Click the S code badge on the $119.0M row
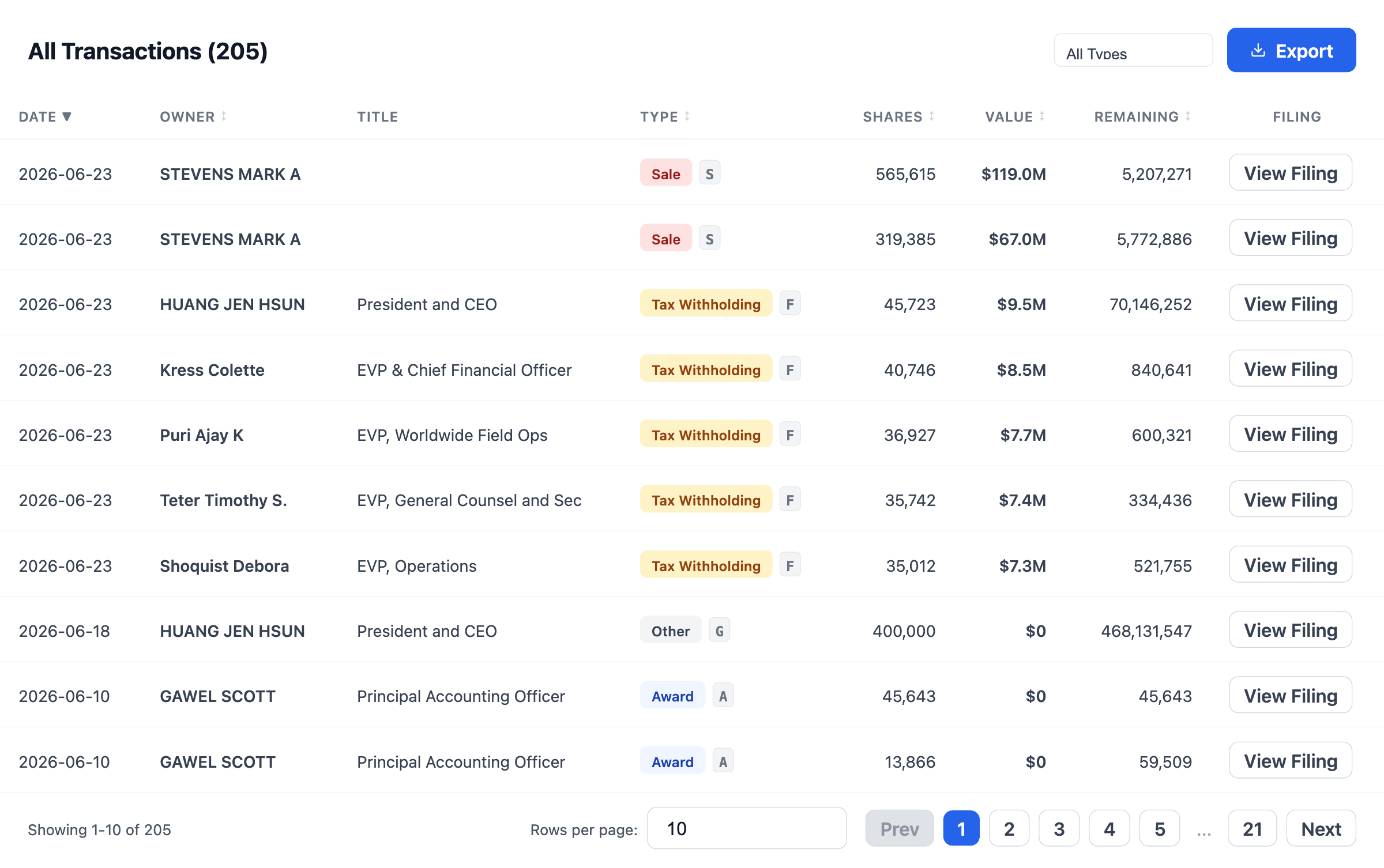 point(710,173)
